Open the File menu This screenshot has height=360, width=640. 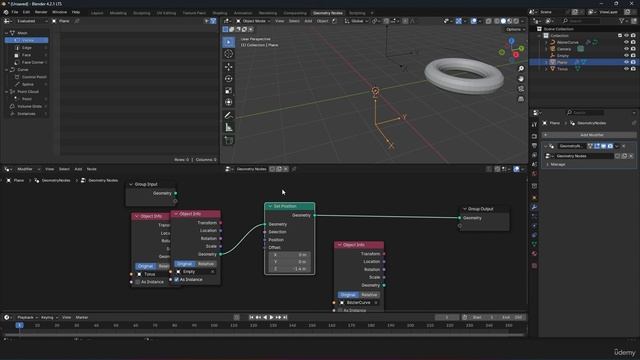(x=15, y=12)
